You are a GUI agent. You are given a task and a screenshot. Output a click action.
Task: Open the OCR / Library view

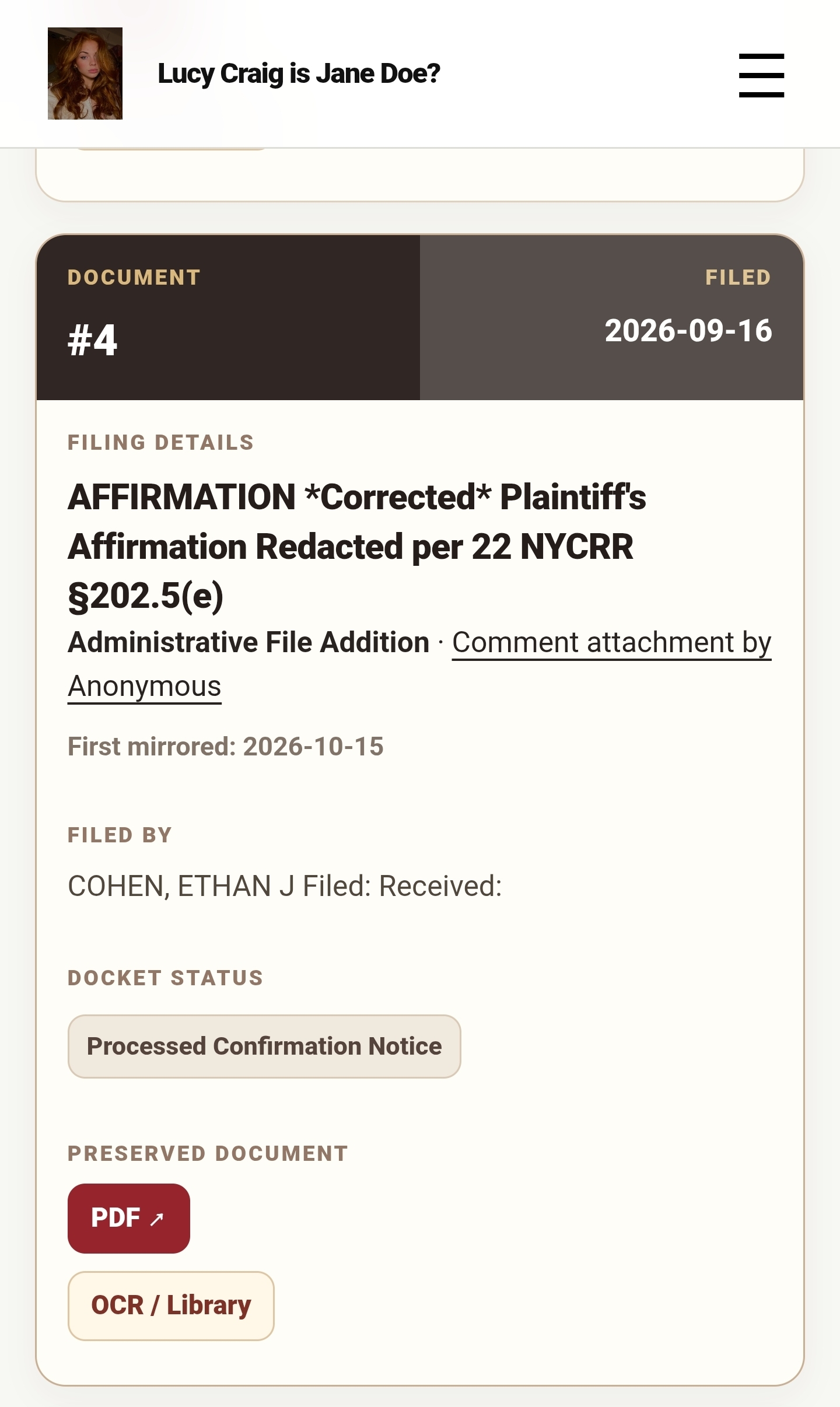(171, 1306)
